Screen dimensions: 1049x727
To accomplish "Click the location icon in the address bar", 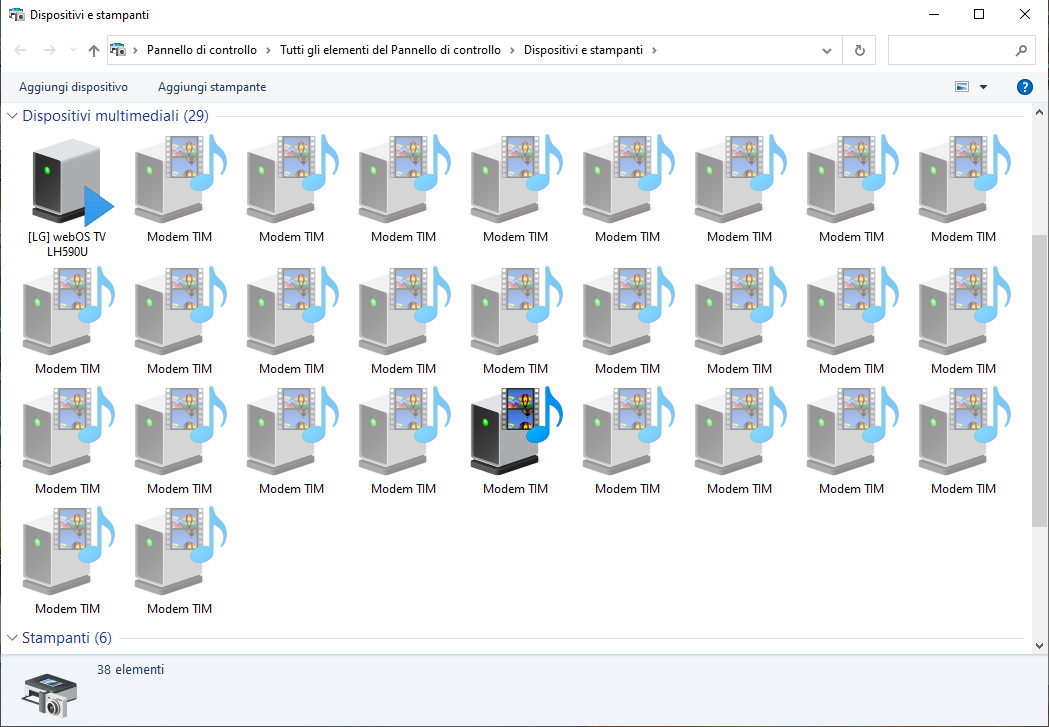I will 118,49.
